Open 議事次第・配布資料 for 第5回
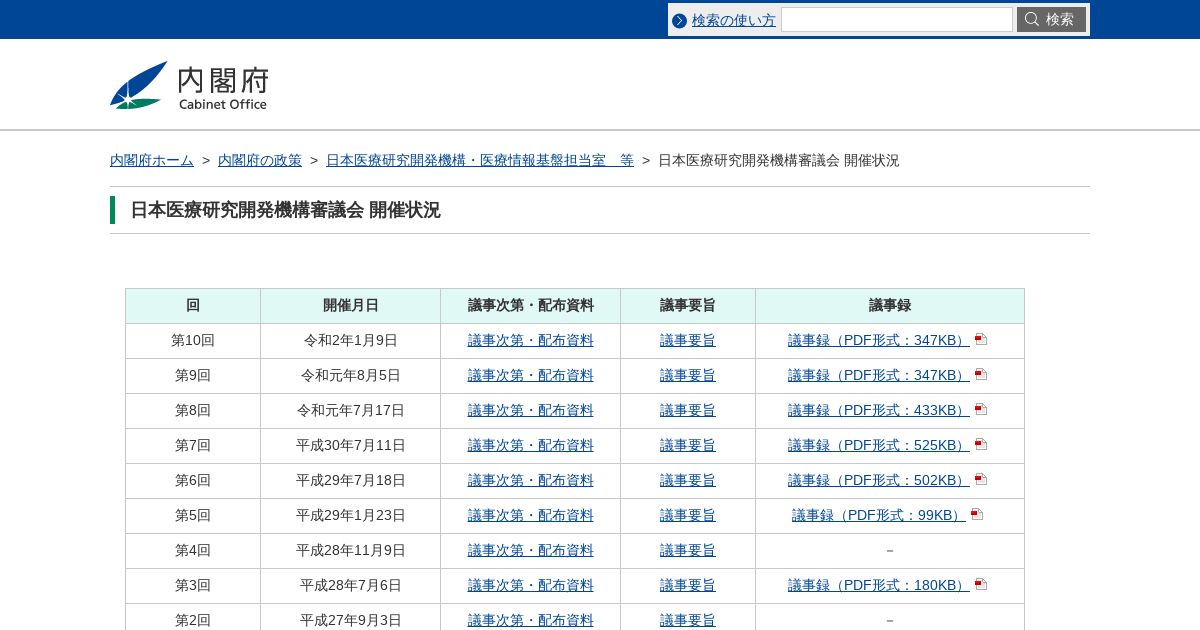Image resolution: width=1200 pixels, height=630 pixels. 531,515
